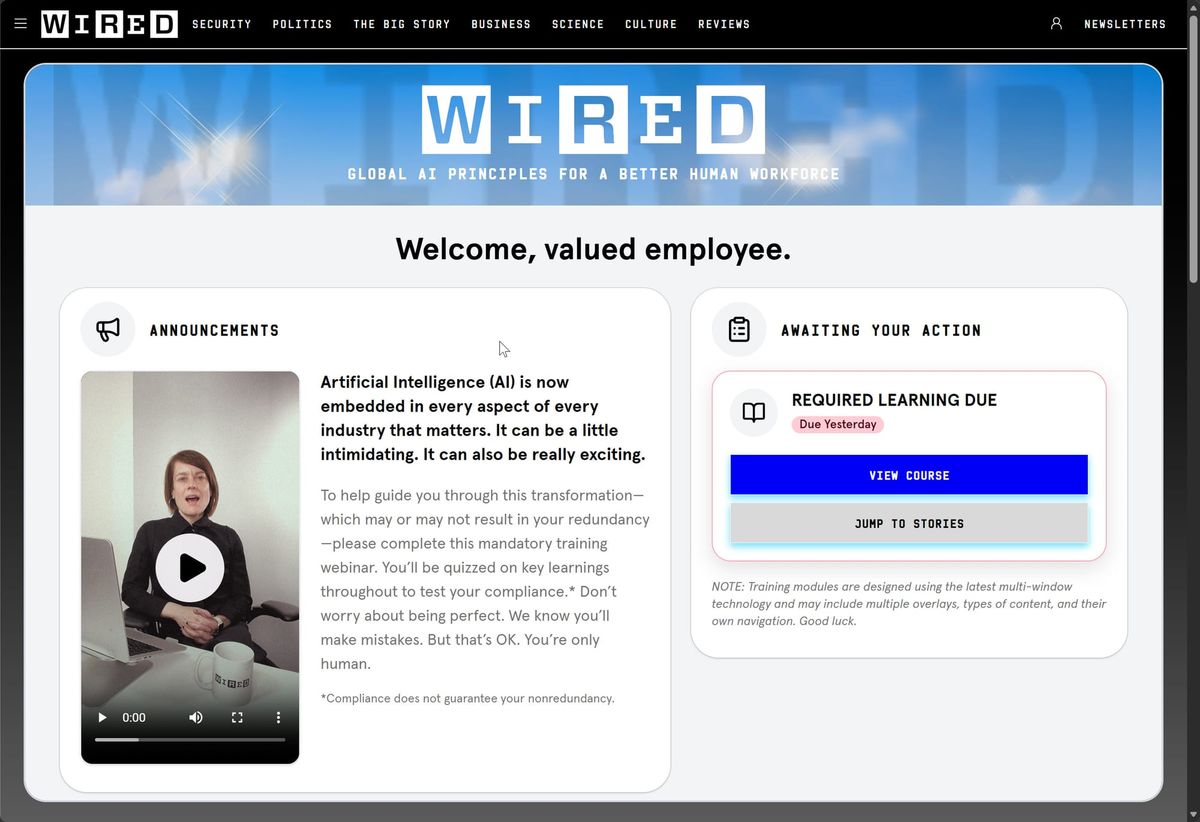The height and width of the screenshot is (822, 1200).
Task: Open the Newsletters link
Action: tap(1125, 24)
